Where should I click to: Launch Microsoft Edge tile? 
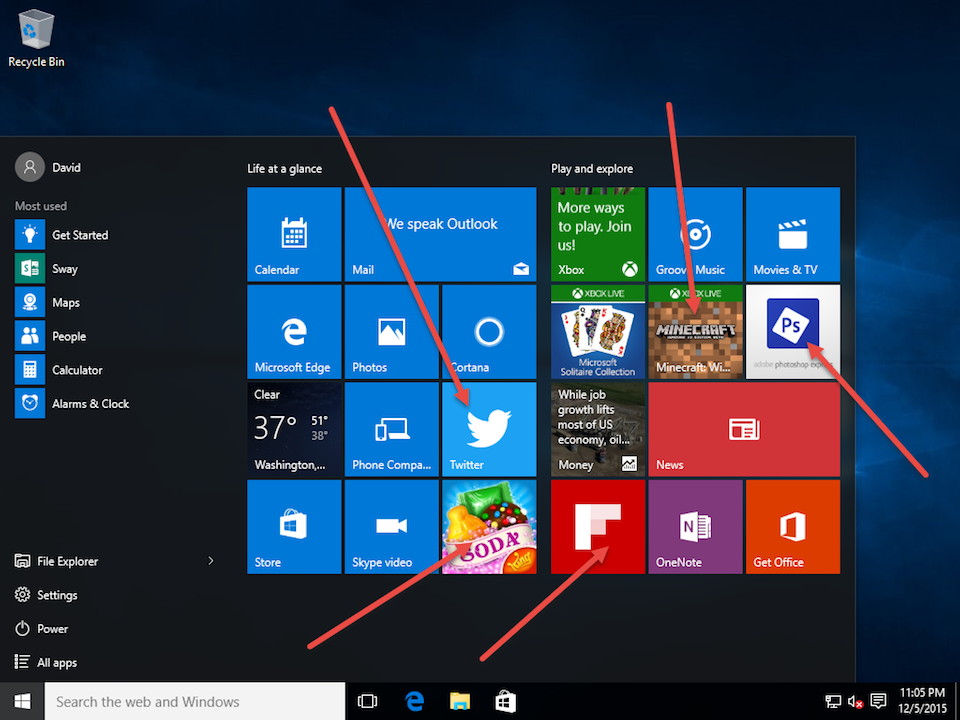[x=294, y=331]
